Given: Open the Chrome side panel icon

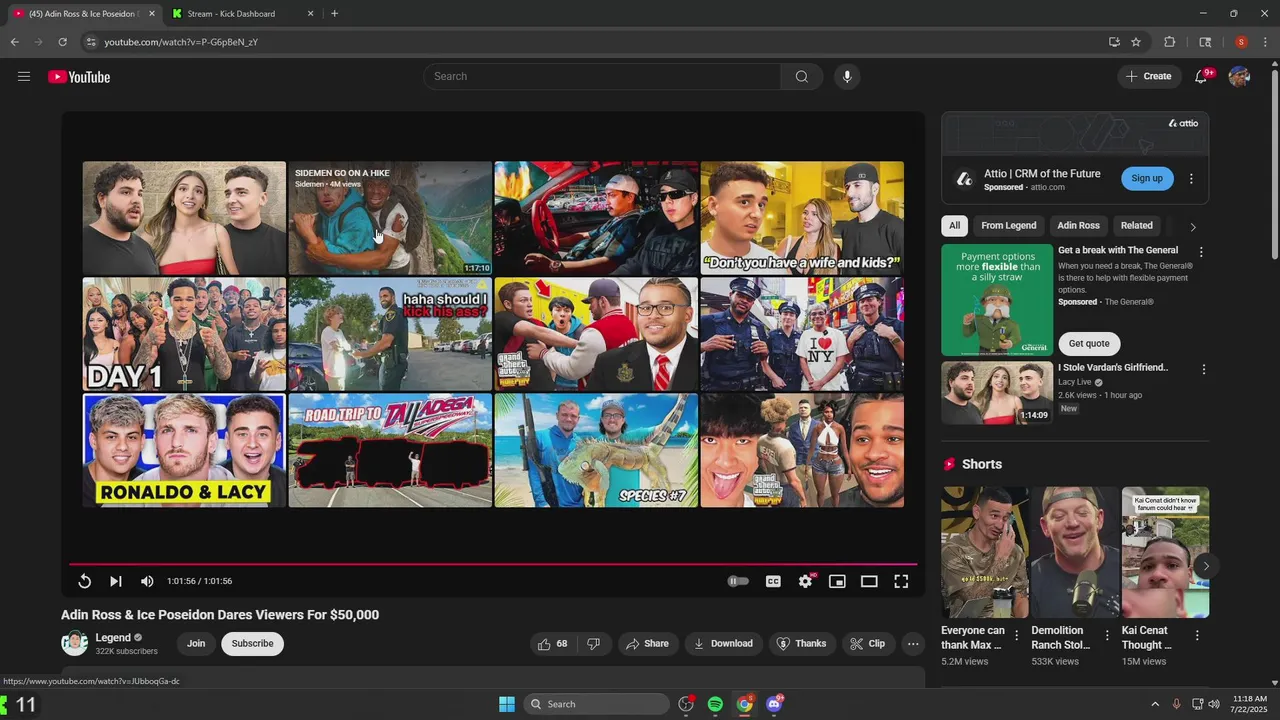Looking at the screenshot, I should (x=1205, y=42).
